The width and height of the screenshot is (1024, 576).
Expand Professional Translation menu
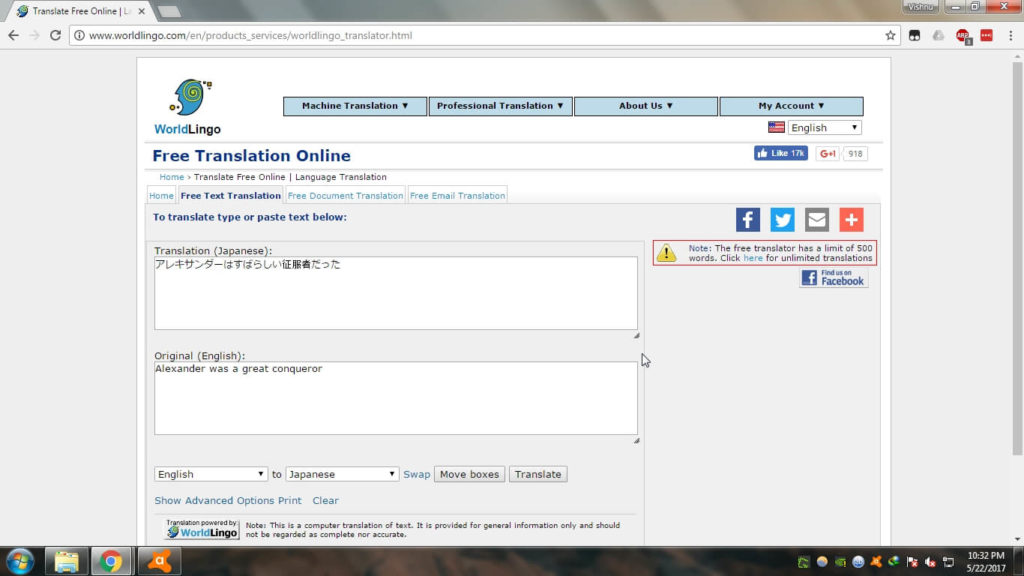click(x=500, y=106)
